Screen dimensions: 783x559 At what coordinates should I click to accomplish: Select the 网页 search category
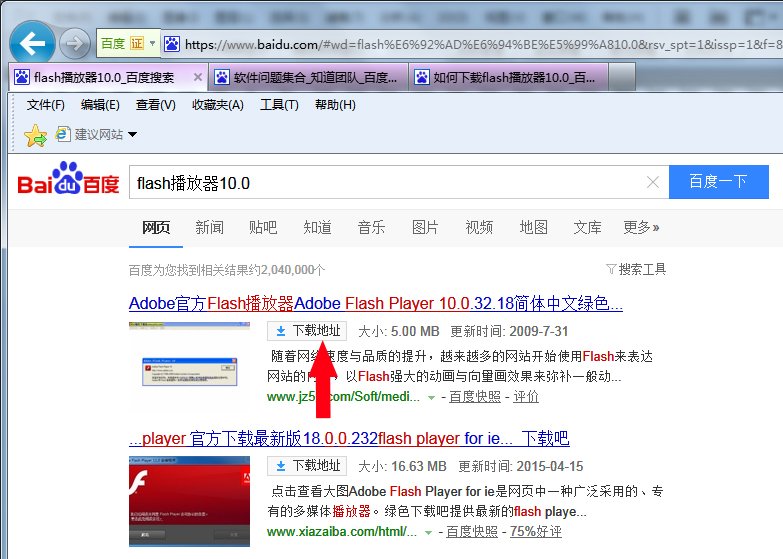[156, 228]
